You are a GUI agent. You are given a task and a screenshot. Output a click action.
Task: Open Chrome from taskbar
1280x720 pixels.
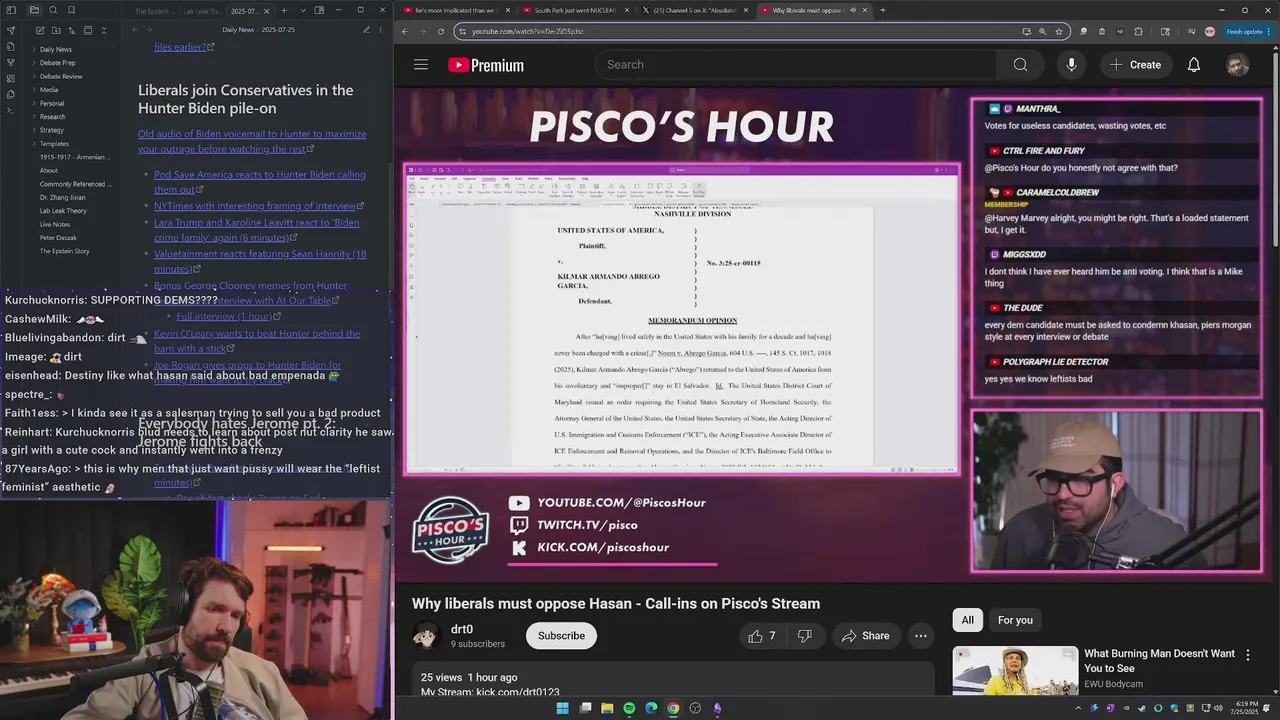673,708
